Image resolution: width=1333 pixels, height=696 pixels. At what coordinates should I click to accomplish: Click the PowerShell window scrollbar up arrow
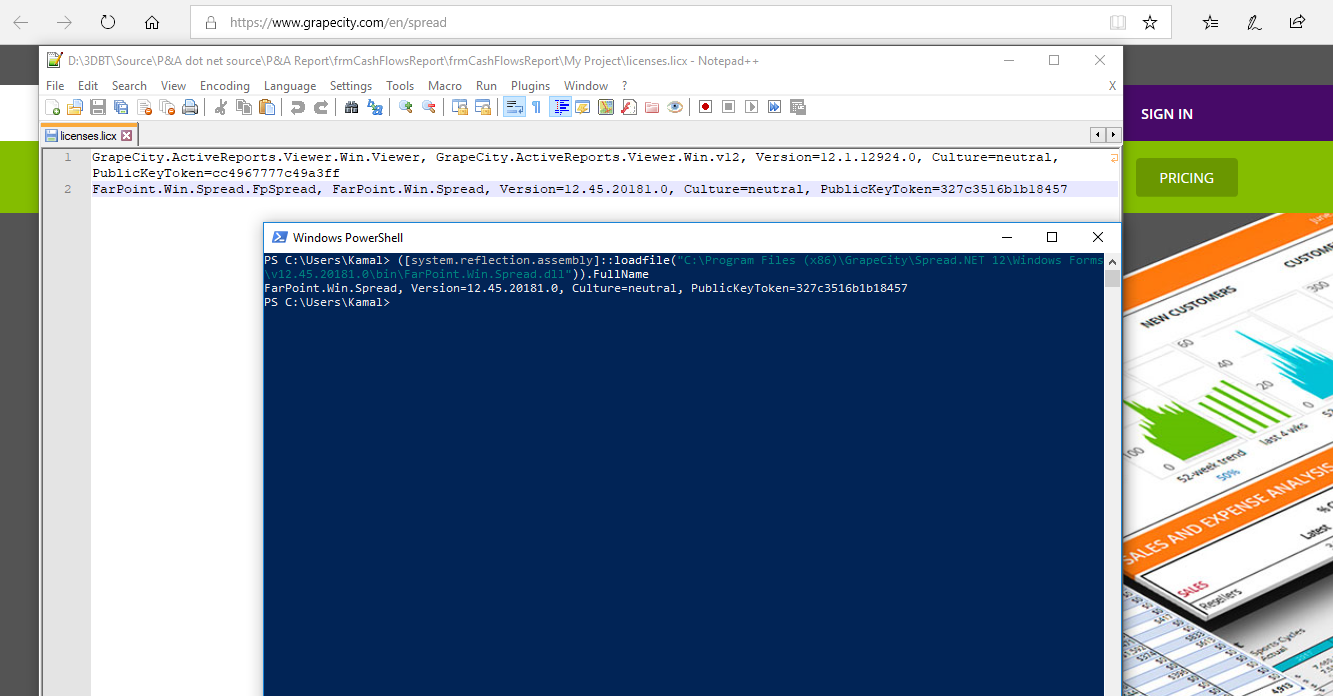1112,260
